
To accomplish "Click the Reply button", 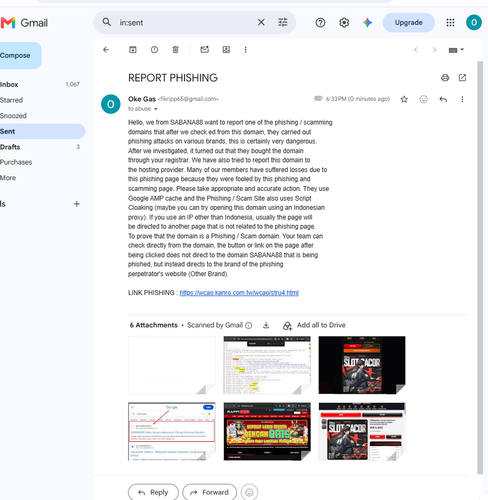I will [153, 492].
